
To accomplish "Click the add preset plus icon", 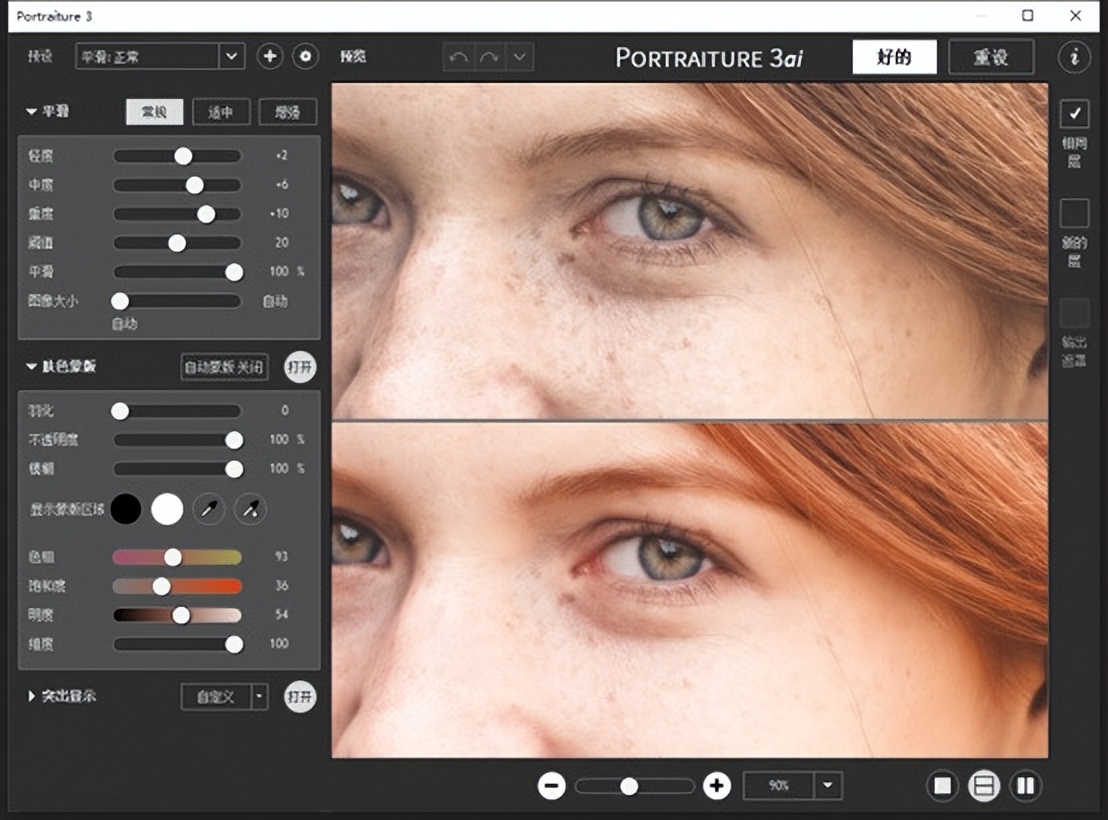I will (269, 56).
